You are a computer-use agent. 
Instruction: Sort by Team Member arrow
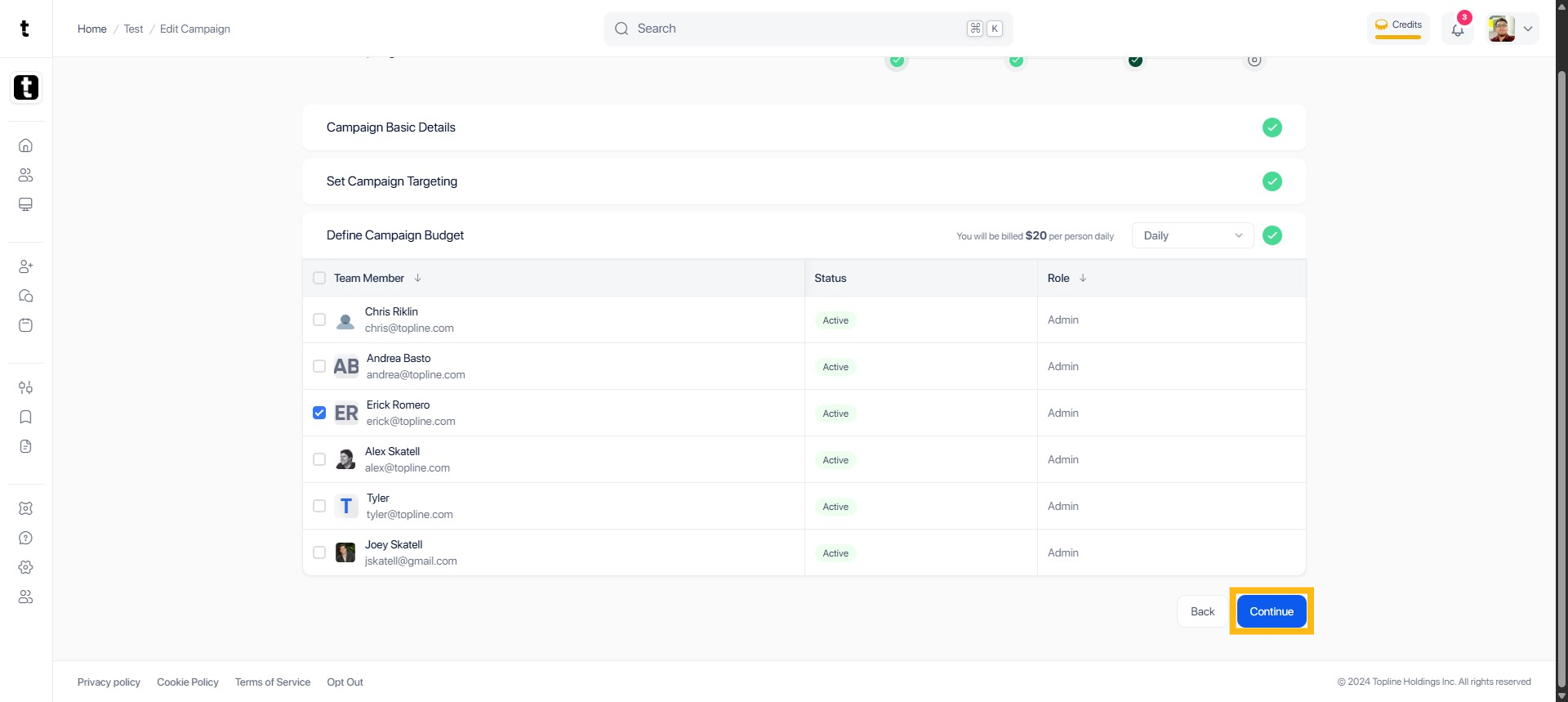coord(418,278)
